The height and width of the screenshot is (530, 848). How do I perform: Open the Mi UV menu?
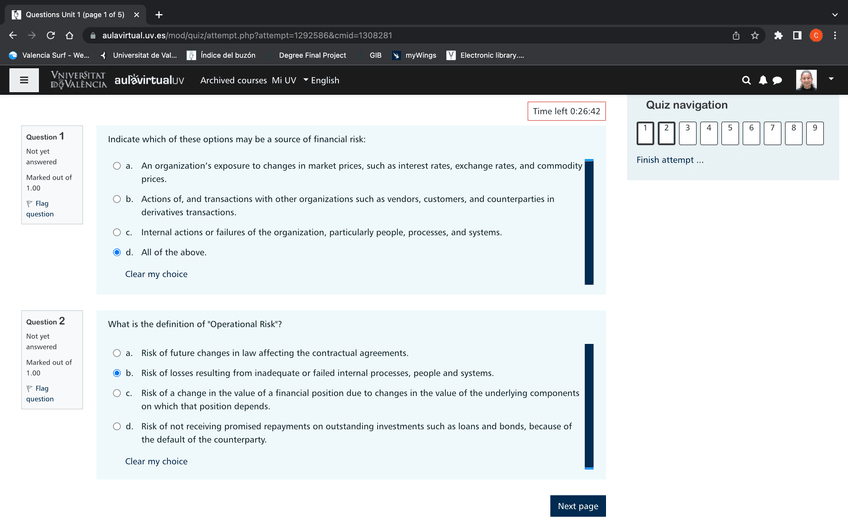pos(283,80)
